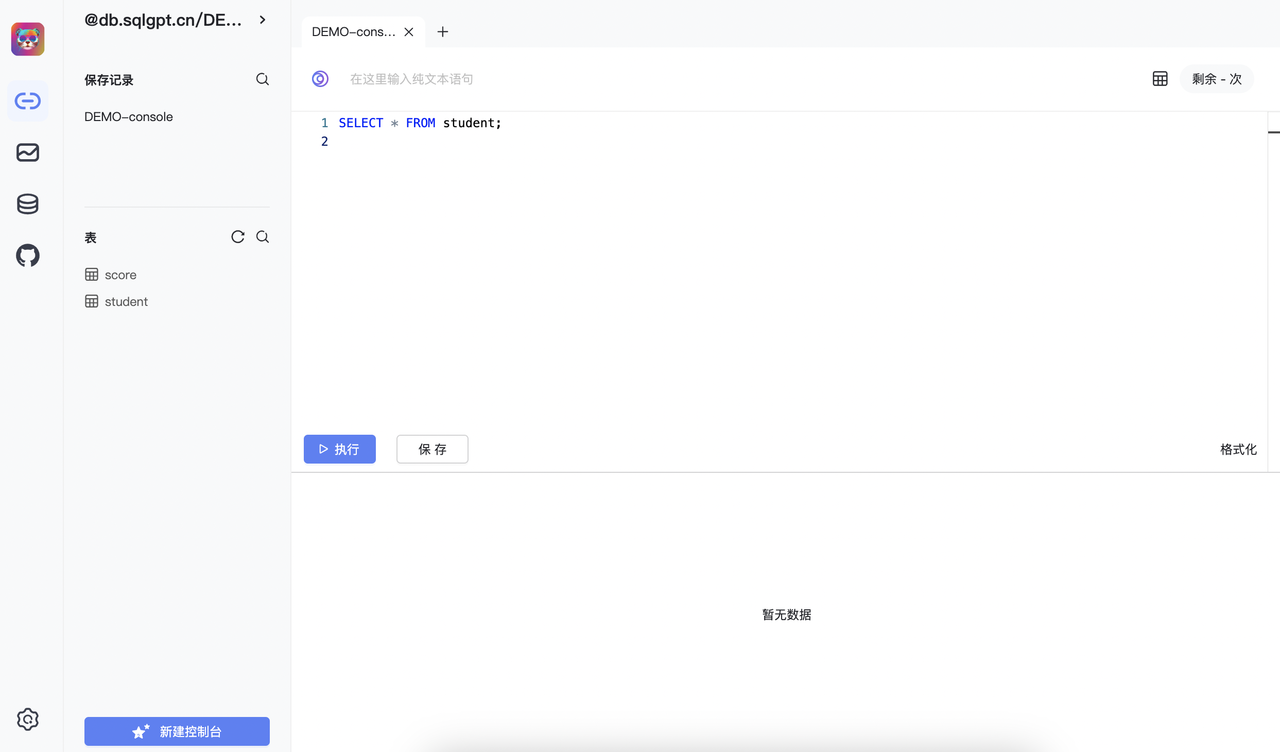The image size is (1280, 752).
Task: Click the 剩余 - 次 remaining badge
Action: click(x=1217, y=79)
